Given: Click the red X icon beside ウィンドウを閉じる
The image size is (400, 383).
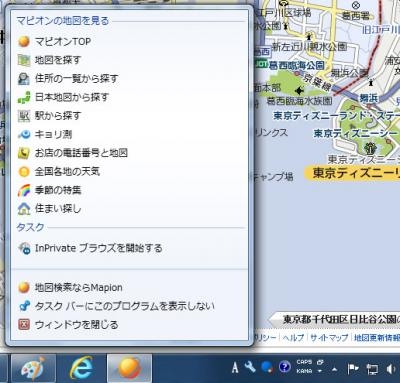Looking at the screenshot, I should (24, 325).
